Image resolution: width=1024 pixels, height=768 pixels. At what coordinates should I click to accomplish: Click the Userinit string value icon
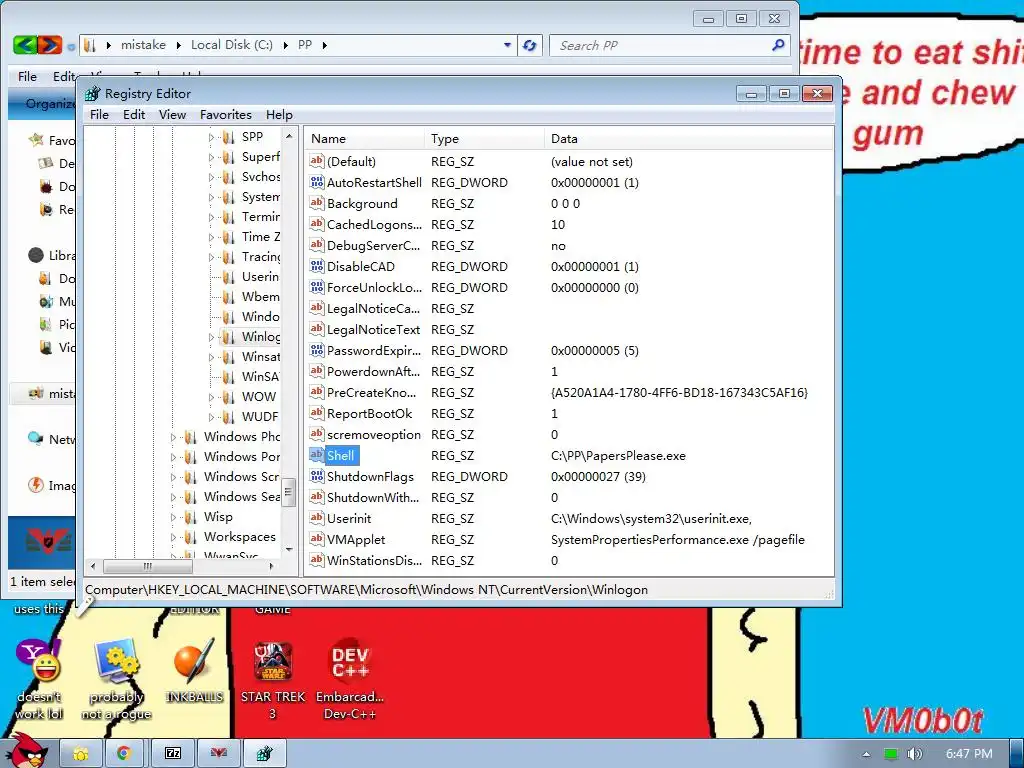click(317, 519)
